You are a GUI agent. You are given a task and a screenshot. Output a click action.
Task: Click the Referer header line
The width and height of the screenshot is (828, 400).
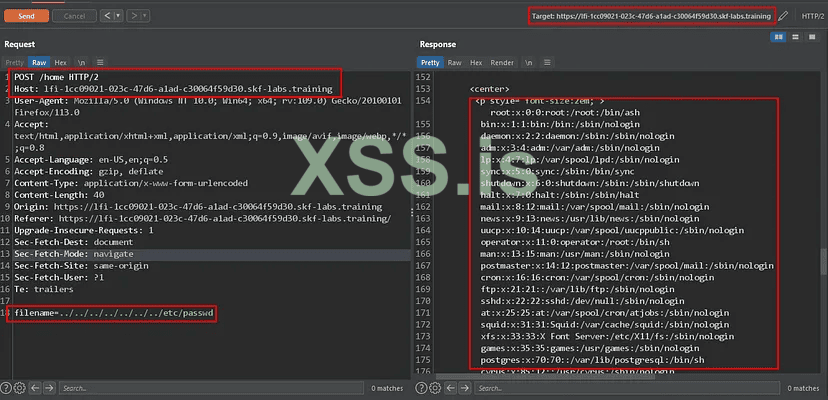[203, 218]
